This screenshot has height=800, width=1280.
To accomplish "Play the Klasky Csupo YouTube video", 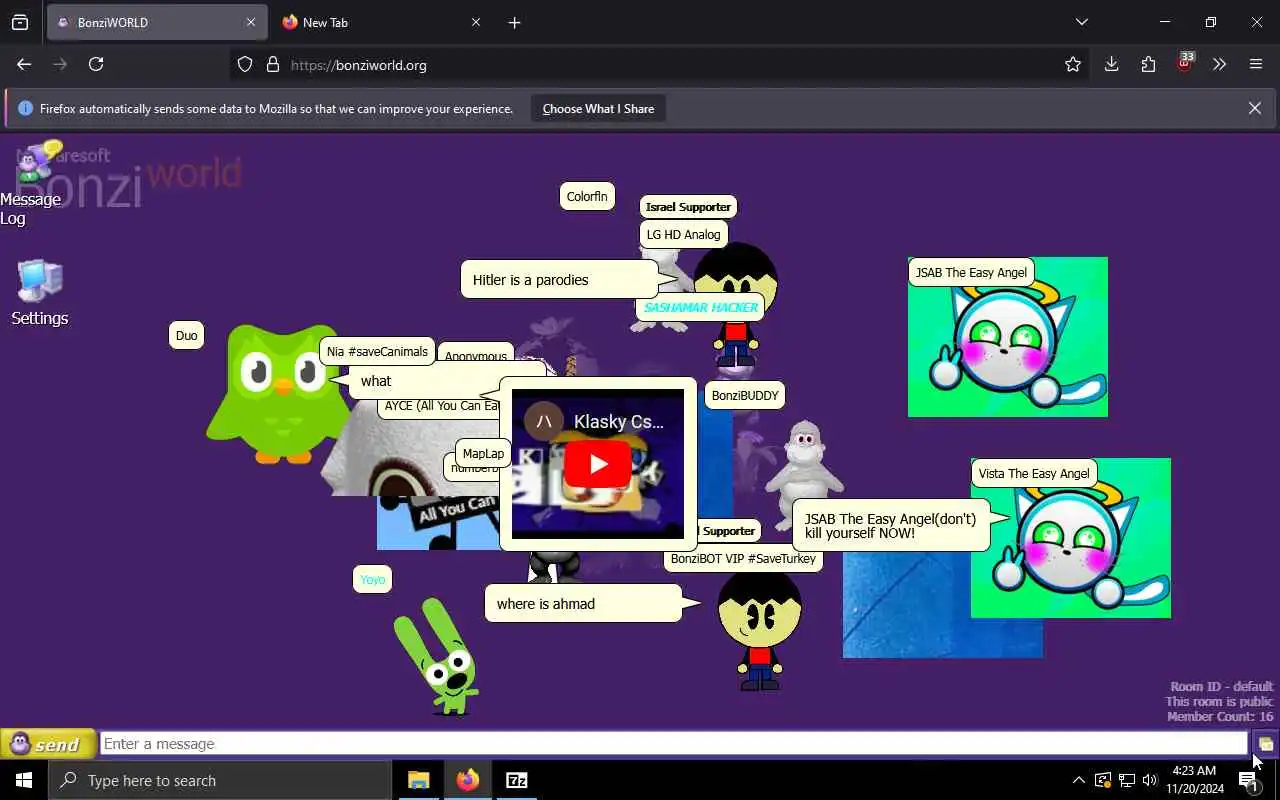I will click(597, 464).
